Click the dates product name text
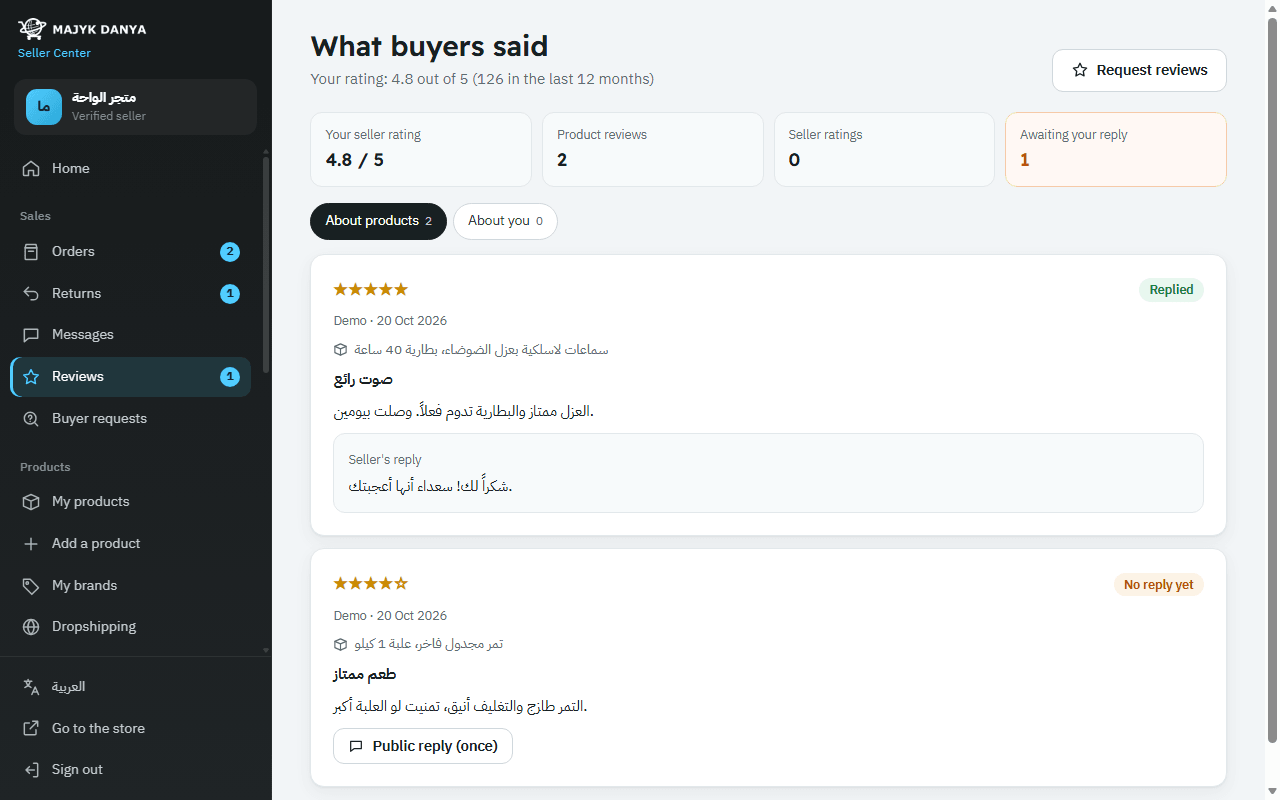The height and width of the screenshot is (800, 1280). pyautogui.click(x=429, y=644)
